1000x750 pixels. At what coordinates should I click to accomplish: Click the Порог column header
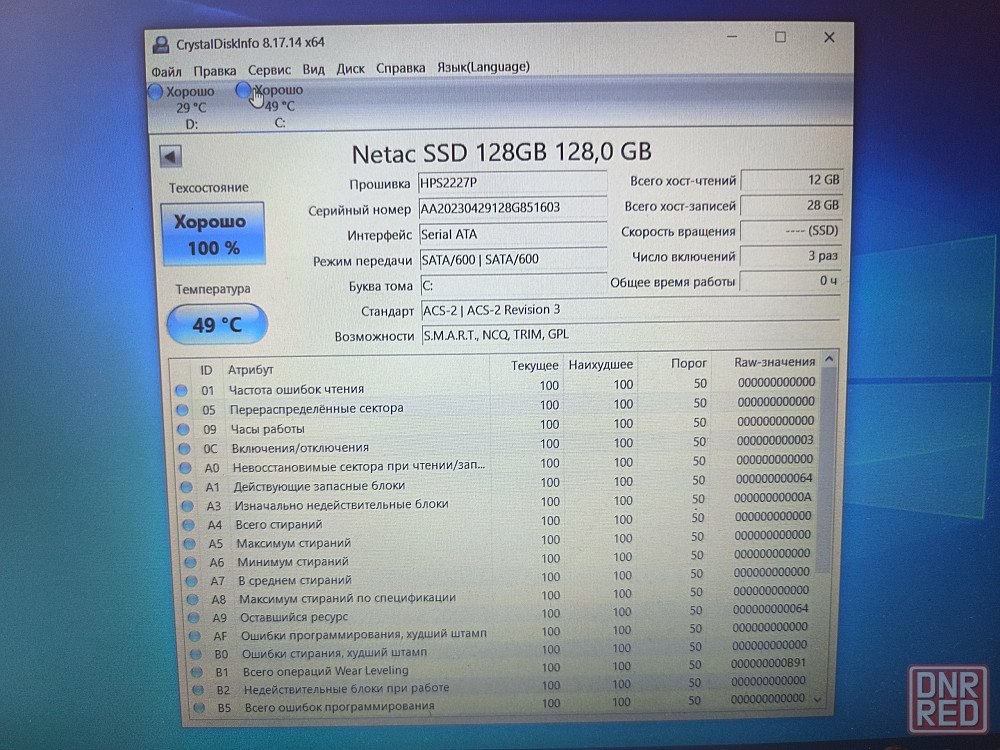pyautogui.click(x=689, y=363)
